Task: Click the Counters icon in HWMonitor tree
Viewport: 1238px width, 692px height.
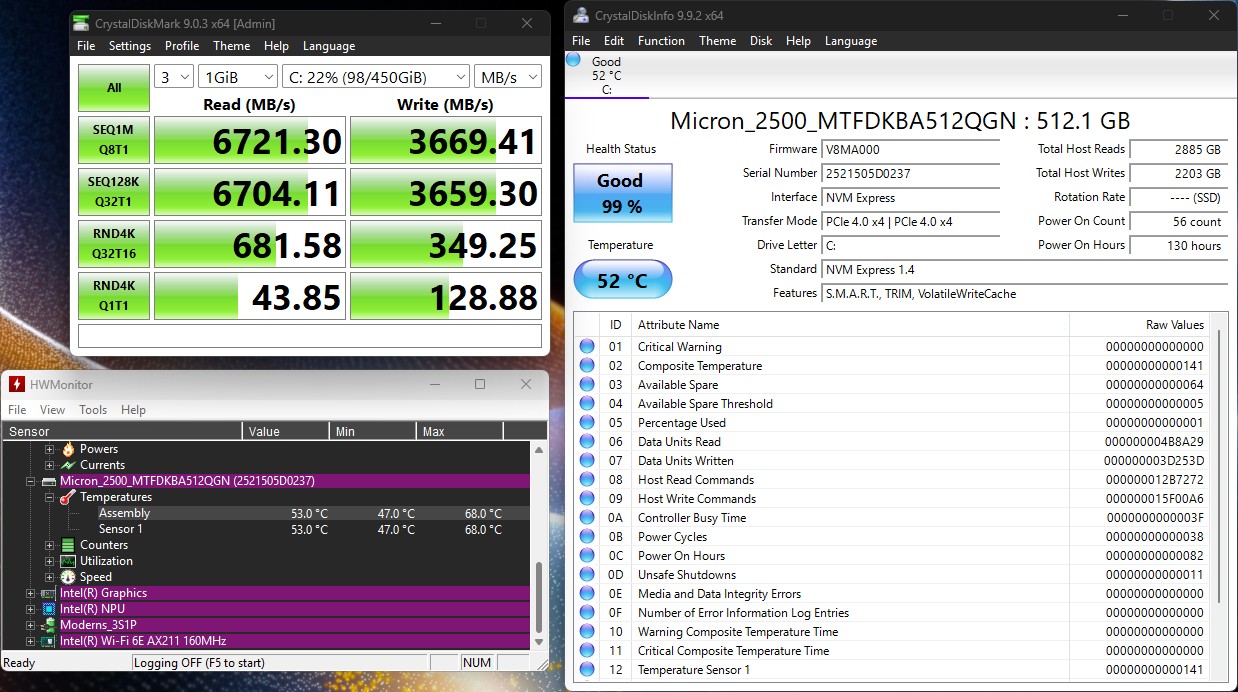Action: 68,545
